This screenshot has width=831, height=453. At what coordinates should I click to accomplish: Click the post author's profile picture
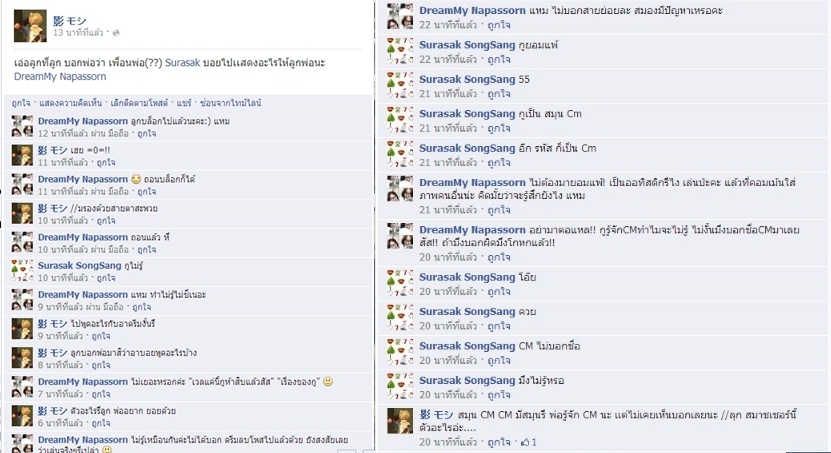pos(30,25)
